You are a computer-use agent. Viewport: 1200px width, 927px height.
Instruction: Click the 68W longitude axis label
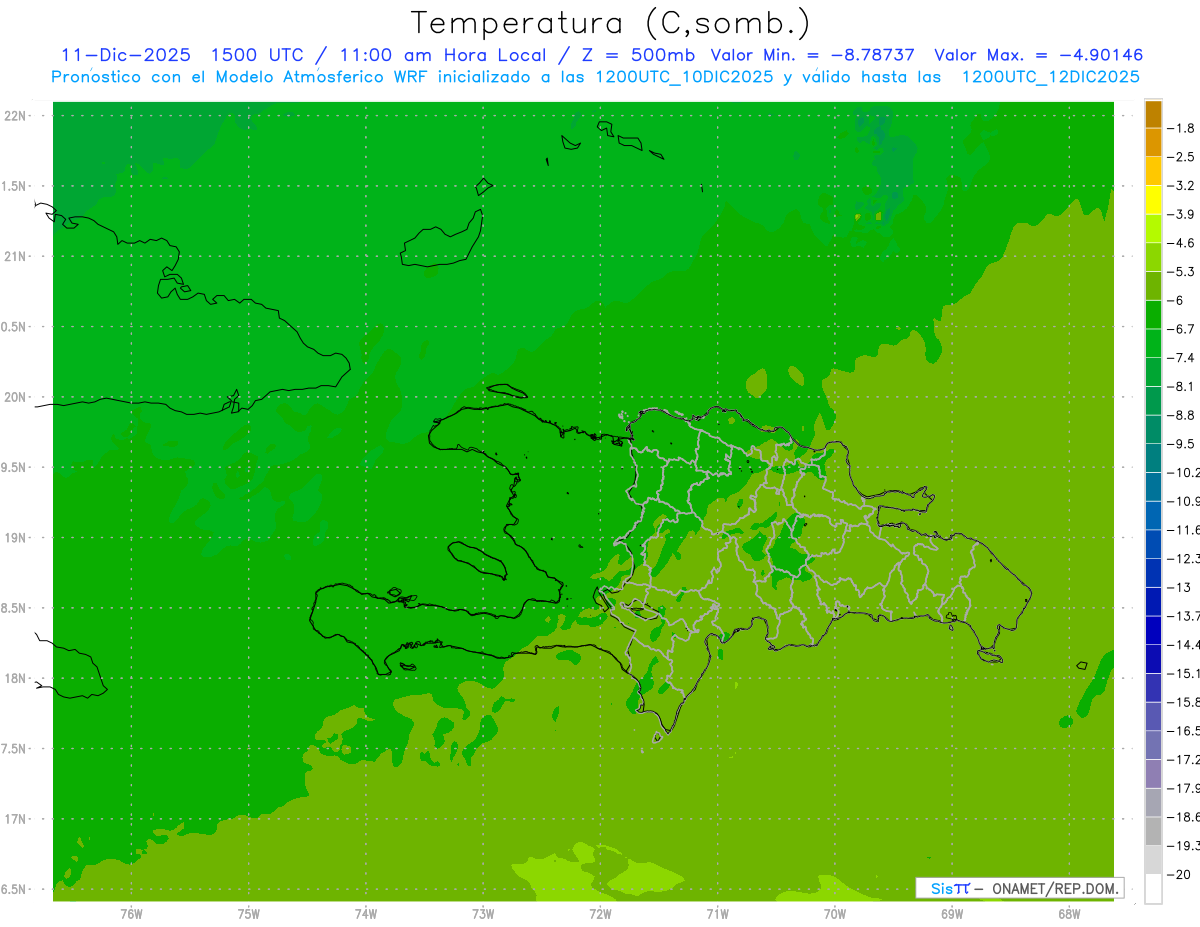coord(1068,914)
